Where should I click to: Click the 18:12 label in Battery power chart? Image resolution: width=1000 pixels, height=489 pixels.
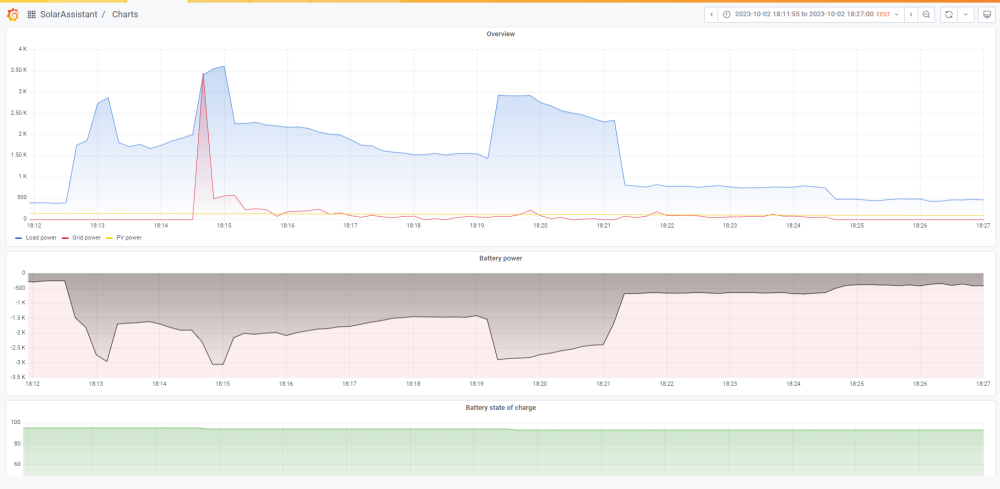pos(33,384)
